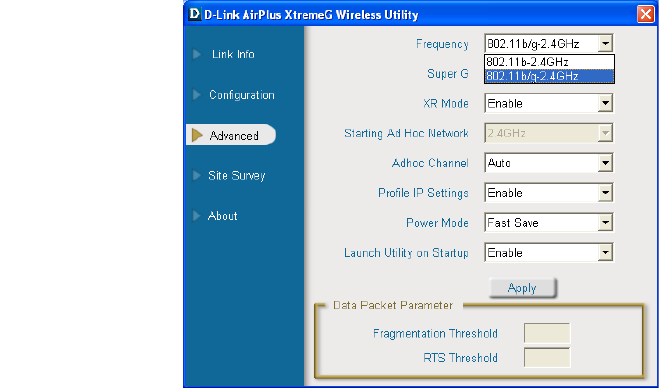Click the D-Link logo icon in title bar
Viewport: 659px width, 388px height.
194,14
